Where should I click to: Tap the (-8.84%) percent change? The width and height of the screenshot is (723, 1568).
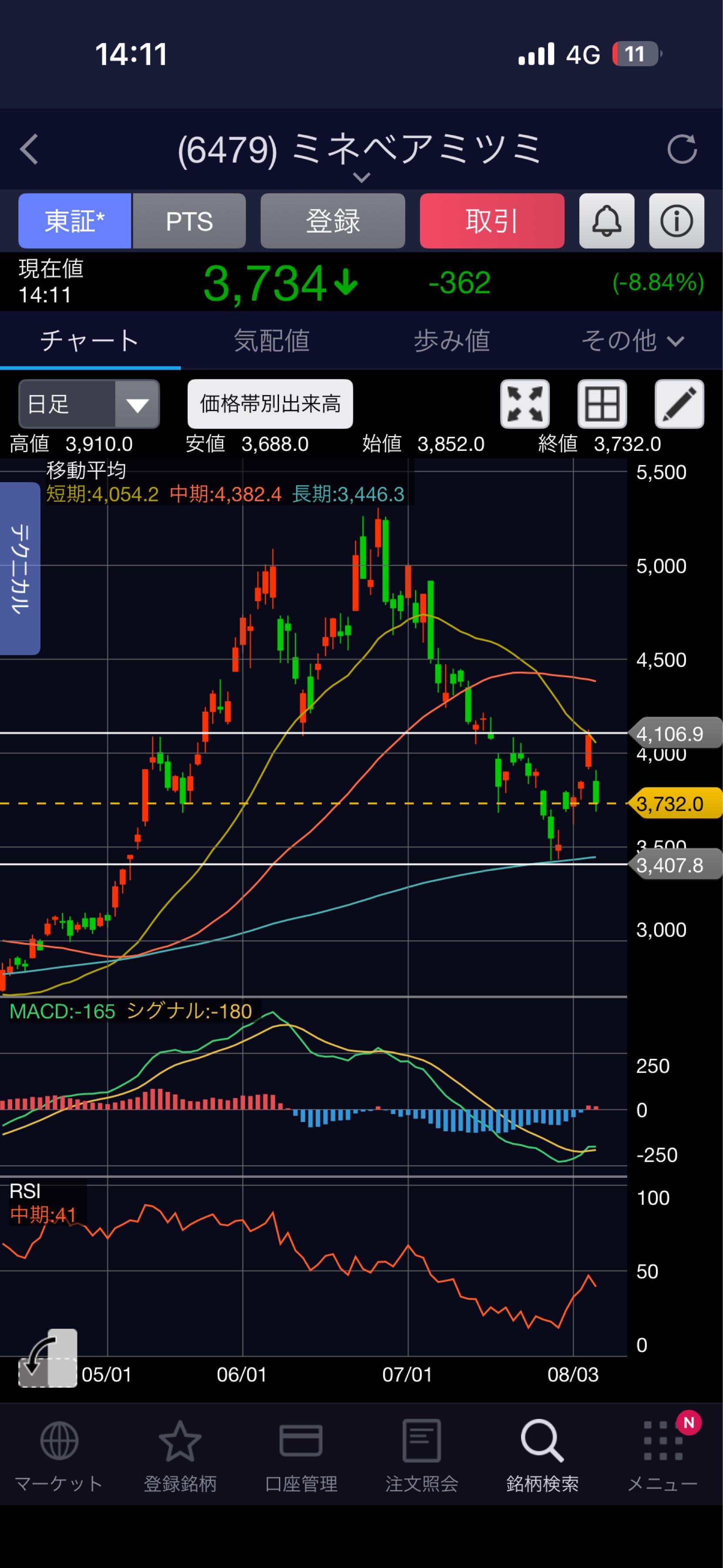658,283
